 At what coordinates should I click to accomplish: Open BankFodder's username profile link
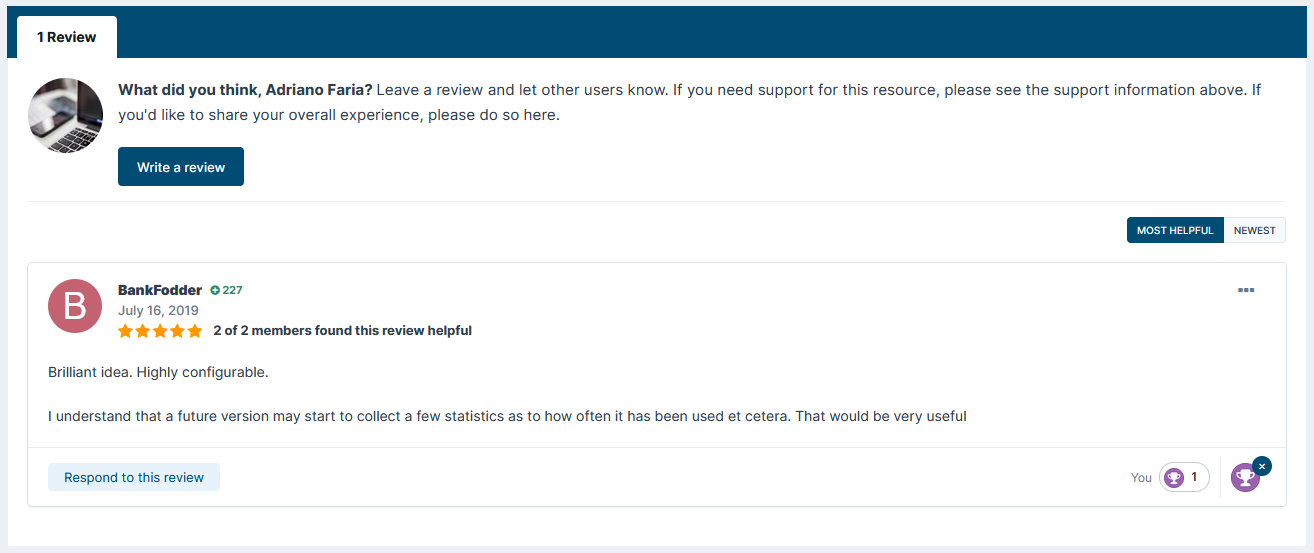tap(160, 290)
